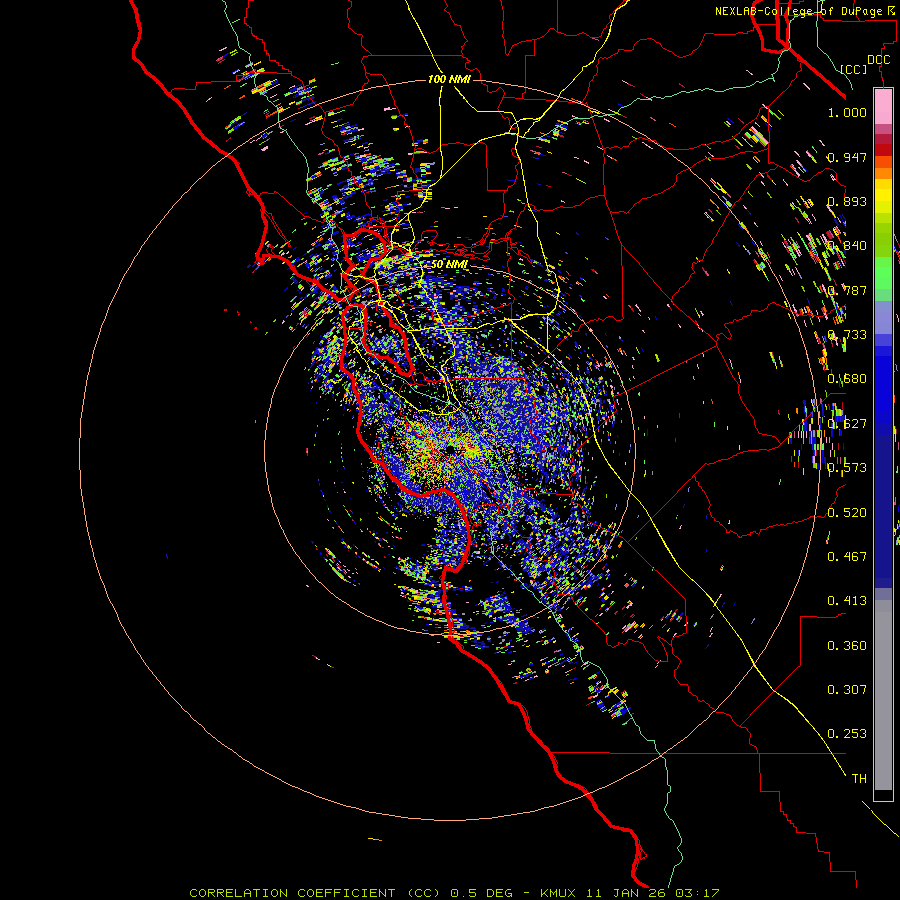Click the "TH" threshold label on scale

click(x=859, y=779)
